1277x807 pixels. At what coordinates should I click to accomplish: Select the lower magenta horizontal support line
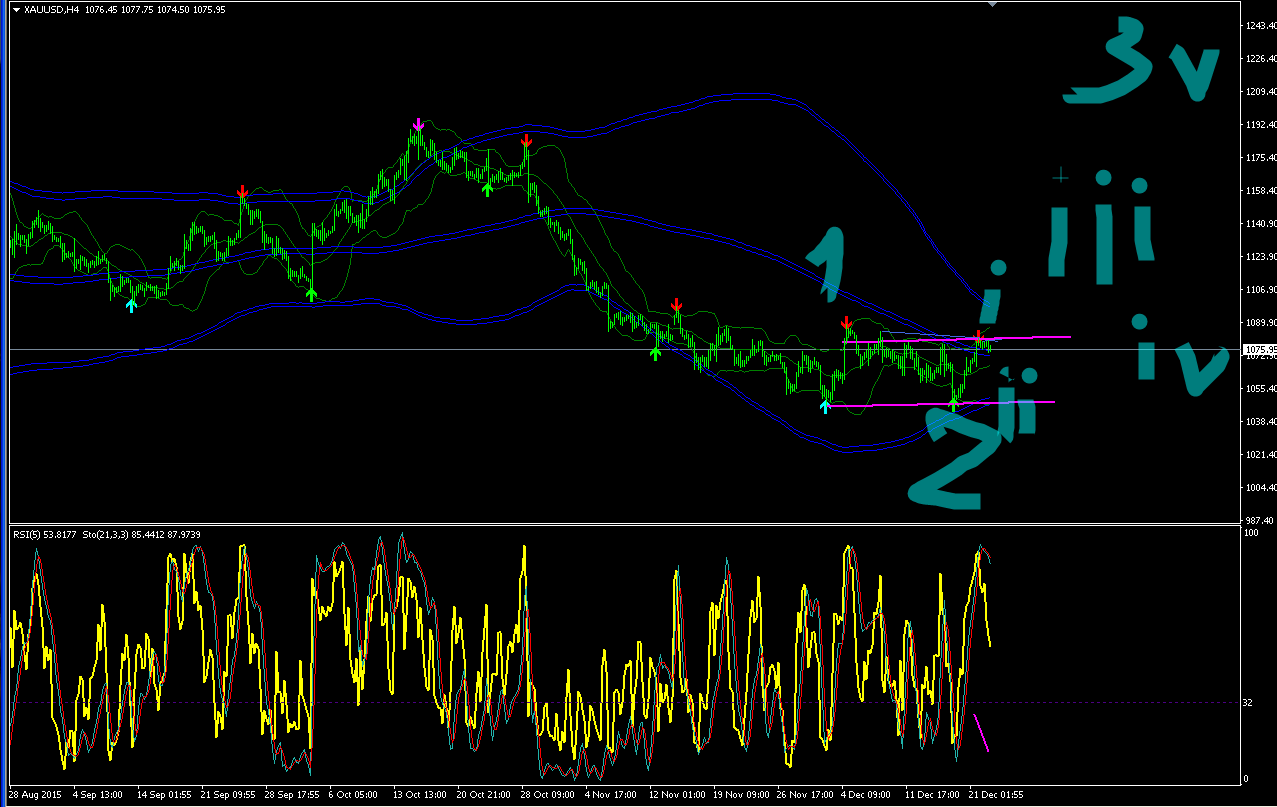(x=943, y=404)
